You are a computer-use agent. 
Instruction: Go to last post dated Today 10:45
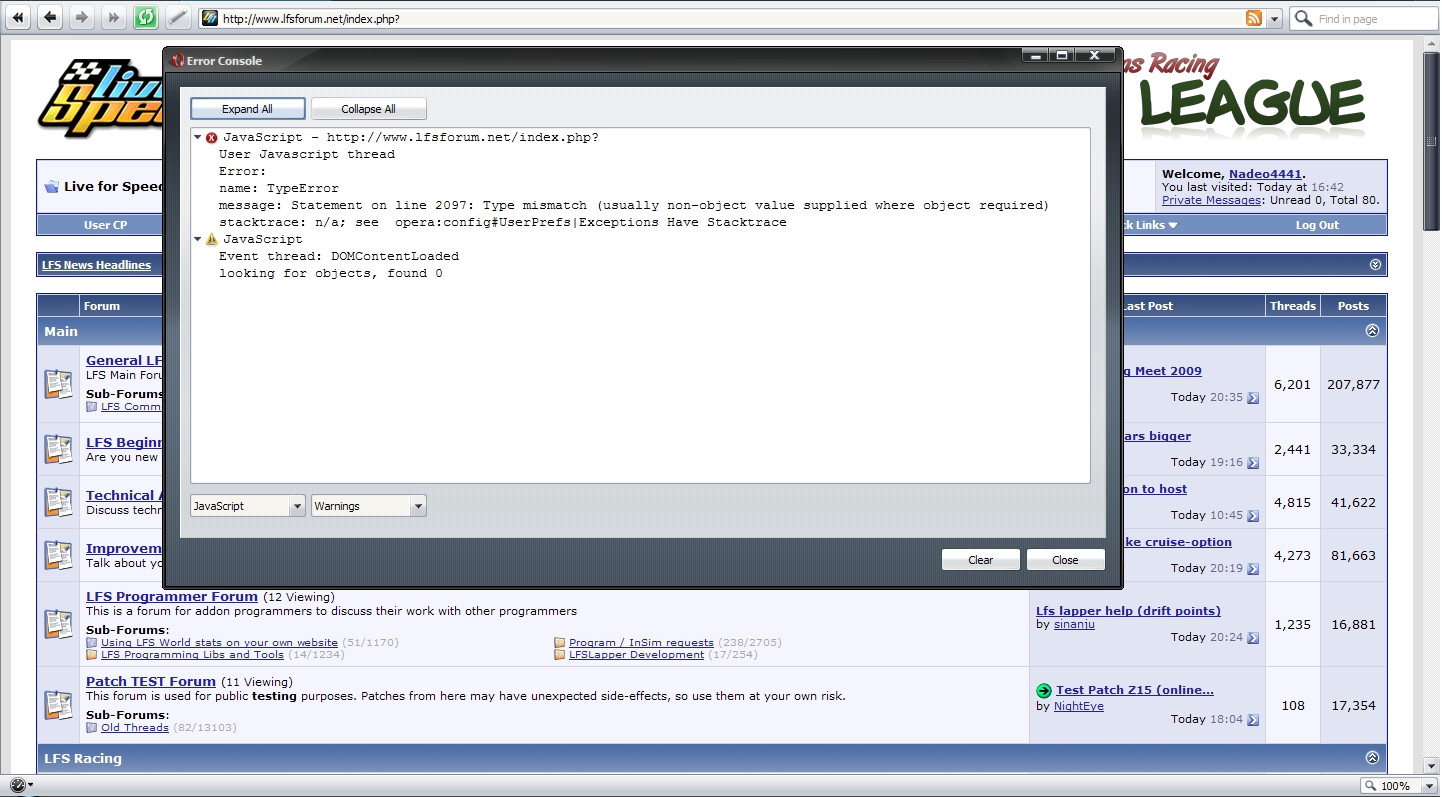1253,516
